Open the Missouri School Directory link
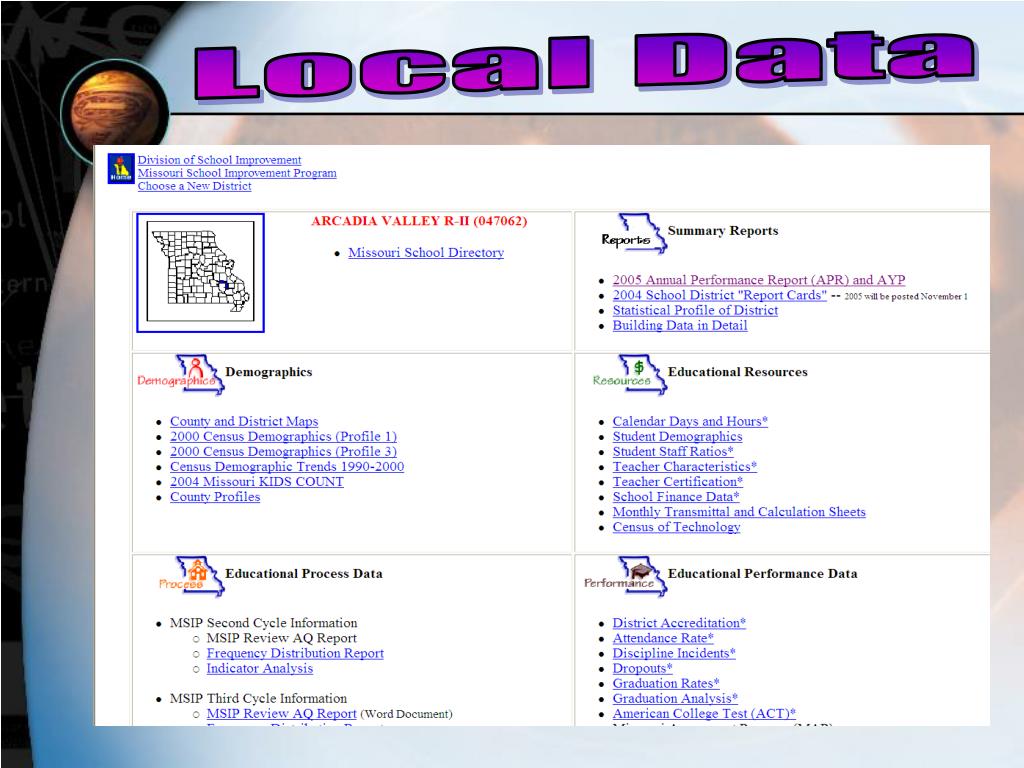 click(x=426, y=253)
